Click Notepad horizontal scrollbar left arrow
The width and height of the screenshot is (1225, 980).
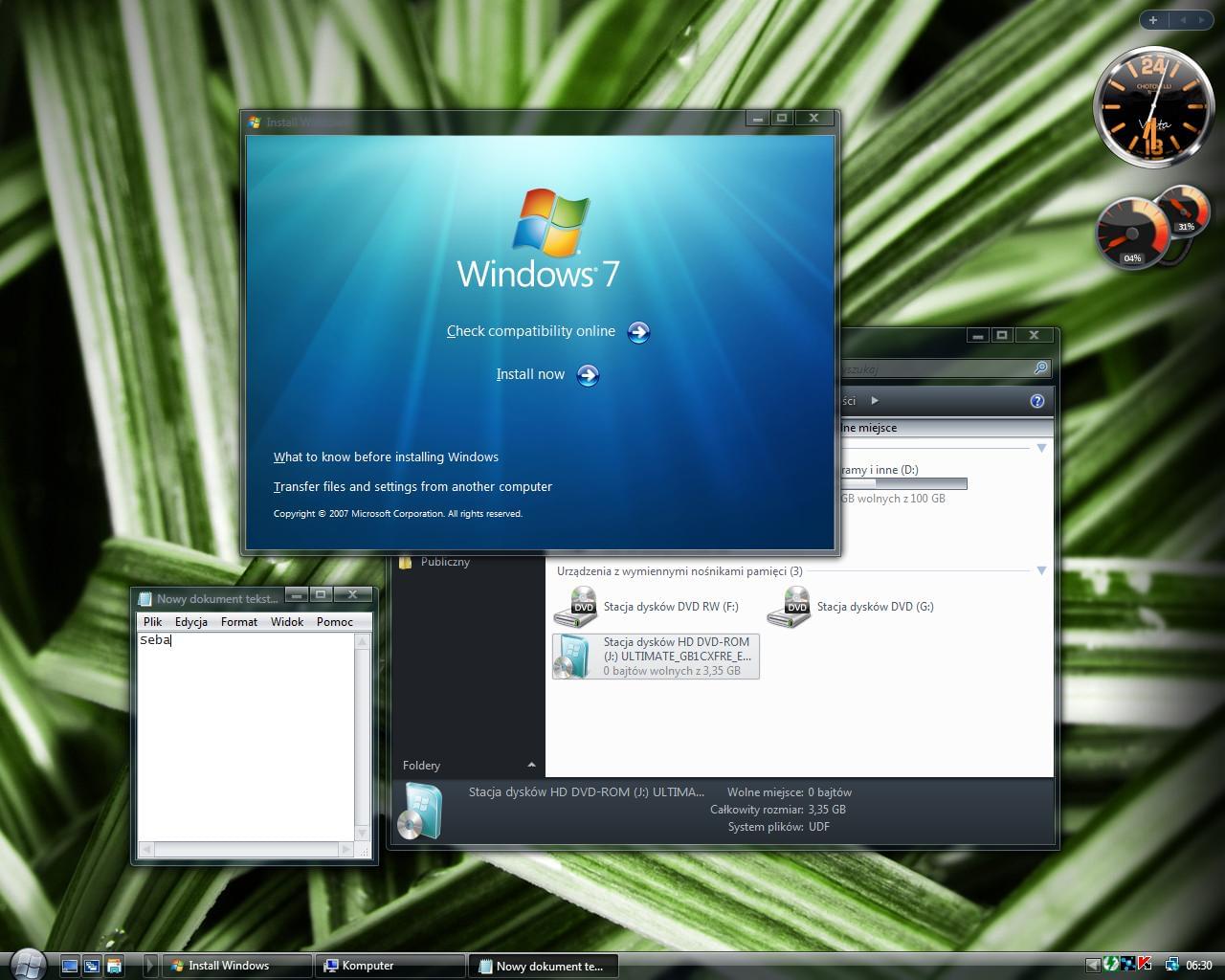pos(146,849)
